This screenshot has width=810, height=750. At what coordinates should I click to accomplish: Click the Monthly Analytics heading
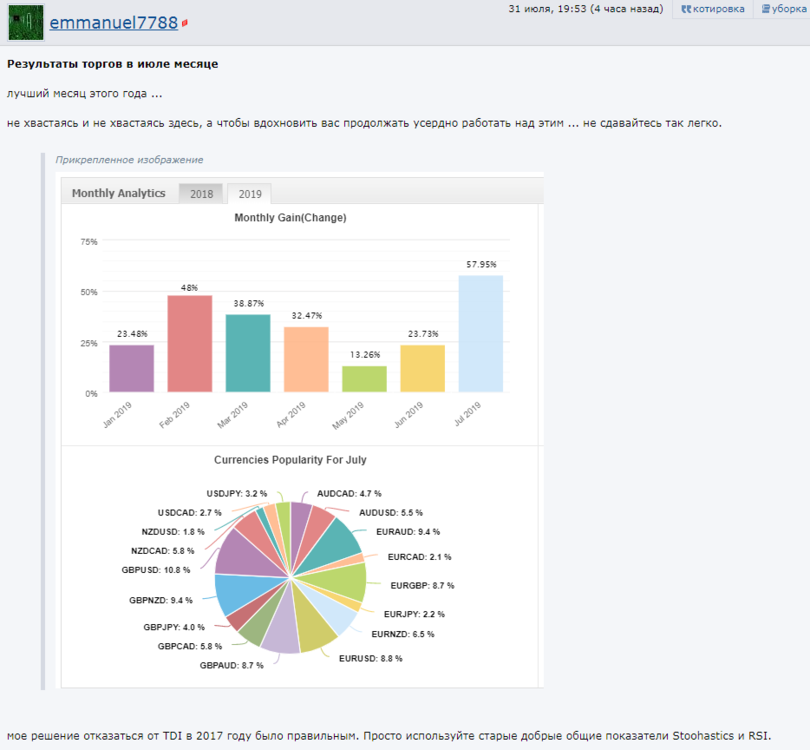pyautogui.click(x=118, y=193)
